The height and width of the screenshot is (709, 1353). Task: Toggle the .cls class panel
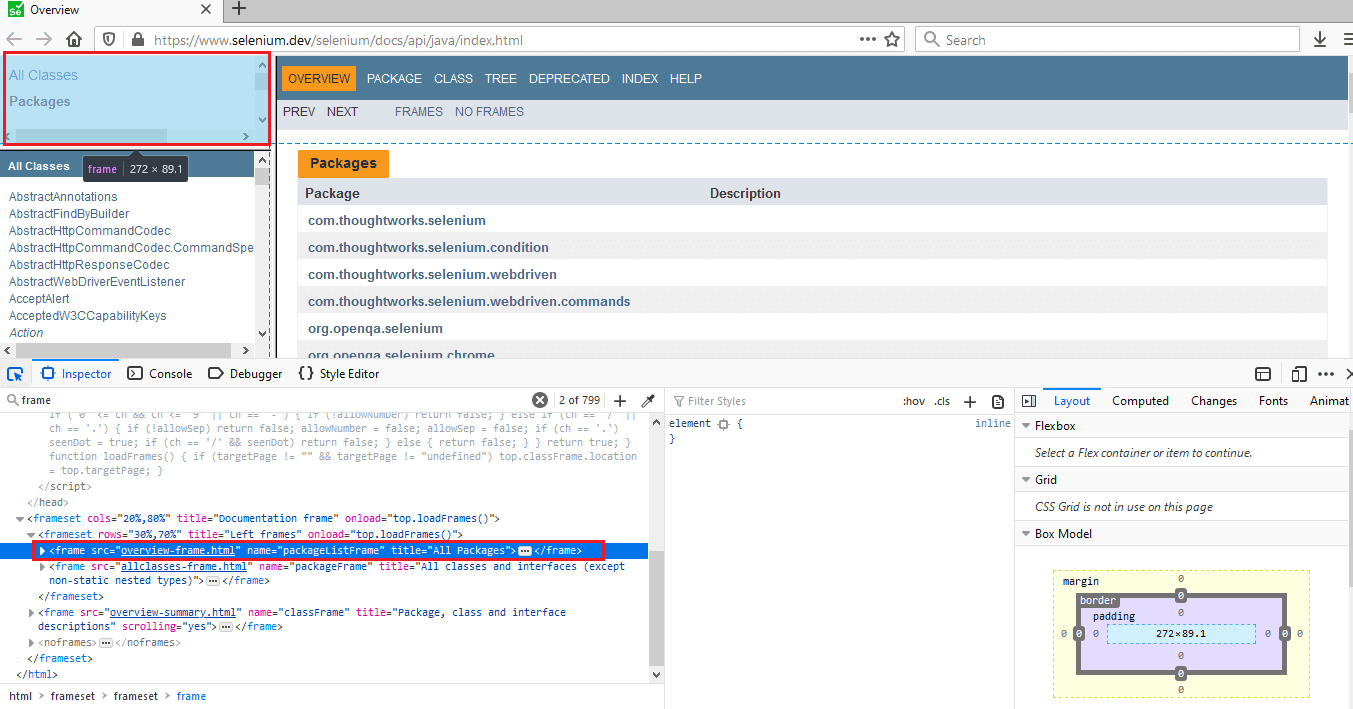(x=941, y=400)
